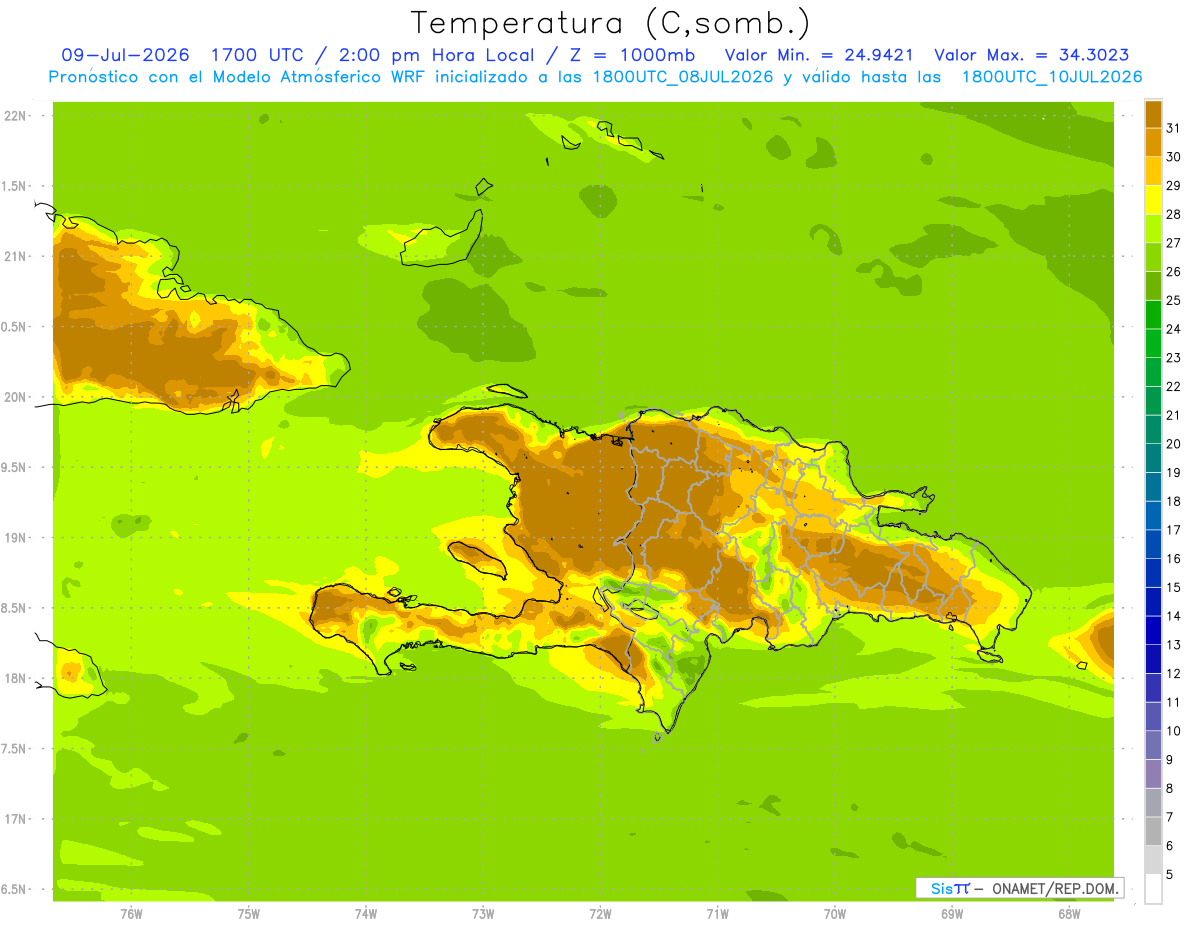Click the "69W" longitude label
The image size is (1200, 927).
[x=952, y=913]
